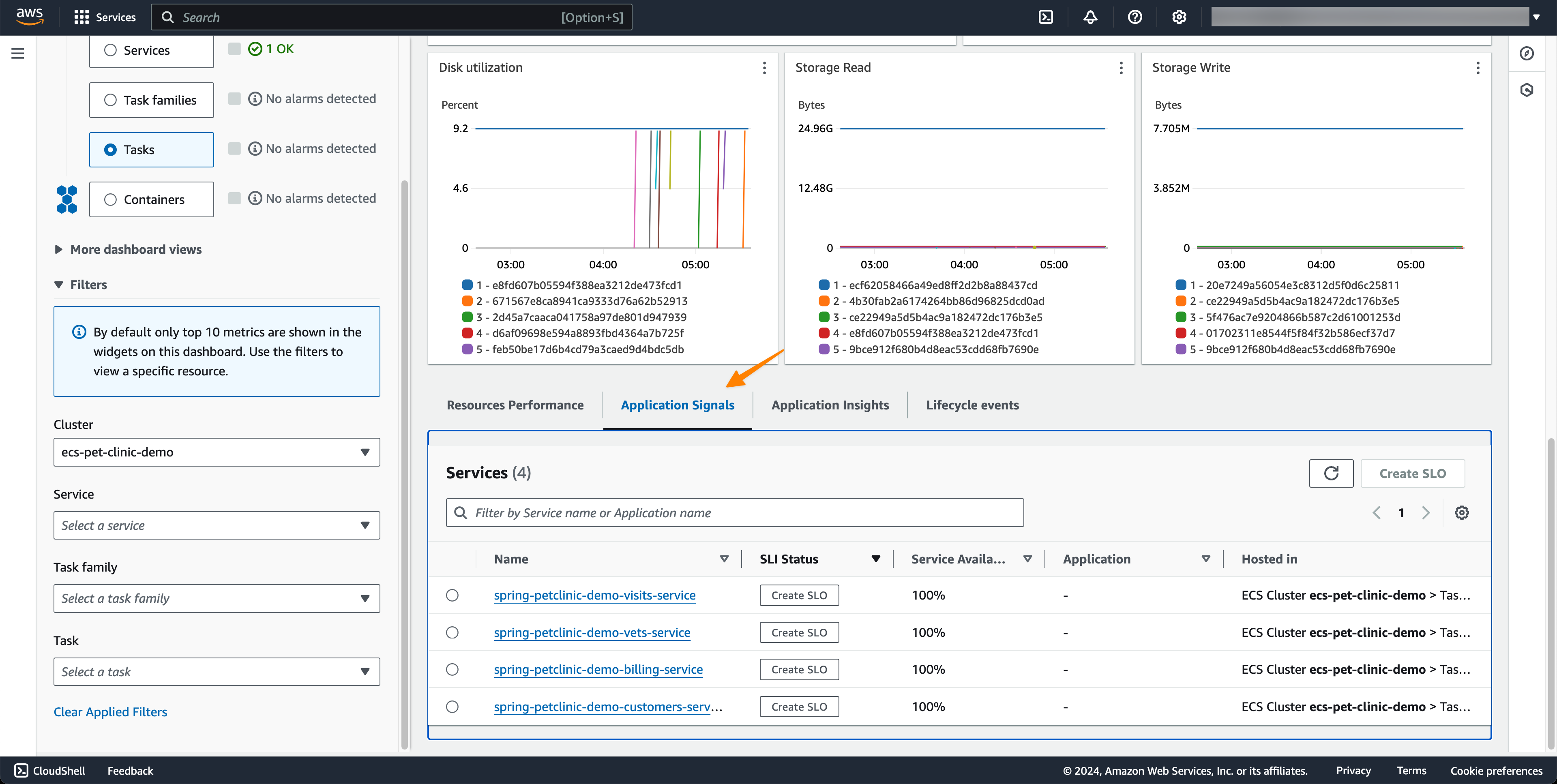Open the Disk utilization widget options menu
This screenshot has width=1557, height=784.
764,68
